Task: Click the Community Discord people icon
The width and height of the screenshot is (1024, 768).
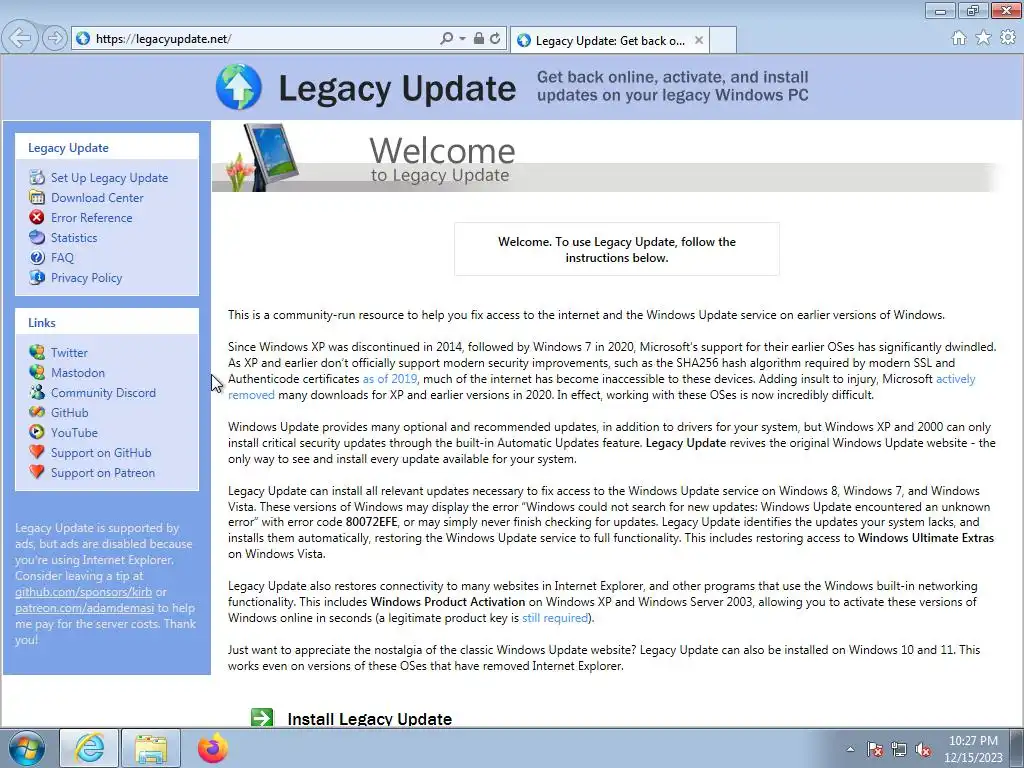Action: (37, 392)
